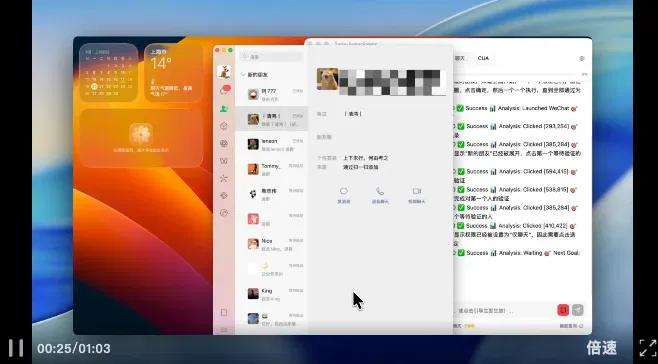Open the 14° weather widget on desktop

click(174, 72)
